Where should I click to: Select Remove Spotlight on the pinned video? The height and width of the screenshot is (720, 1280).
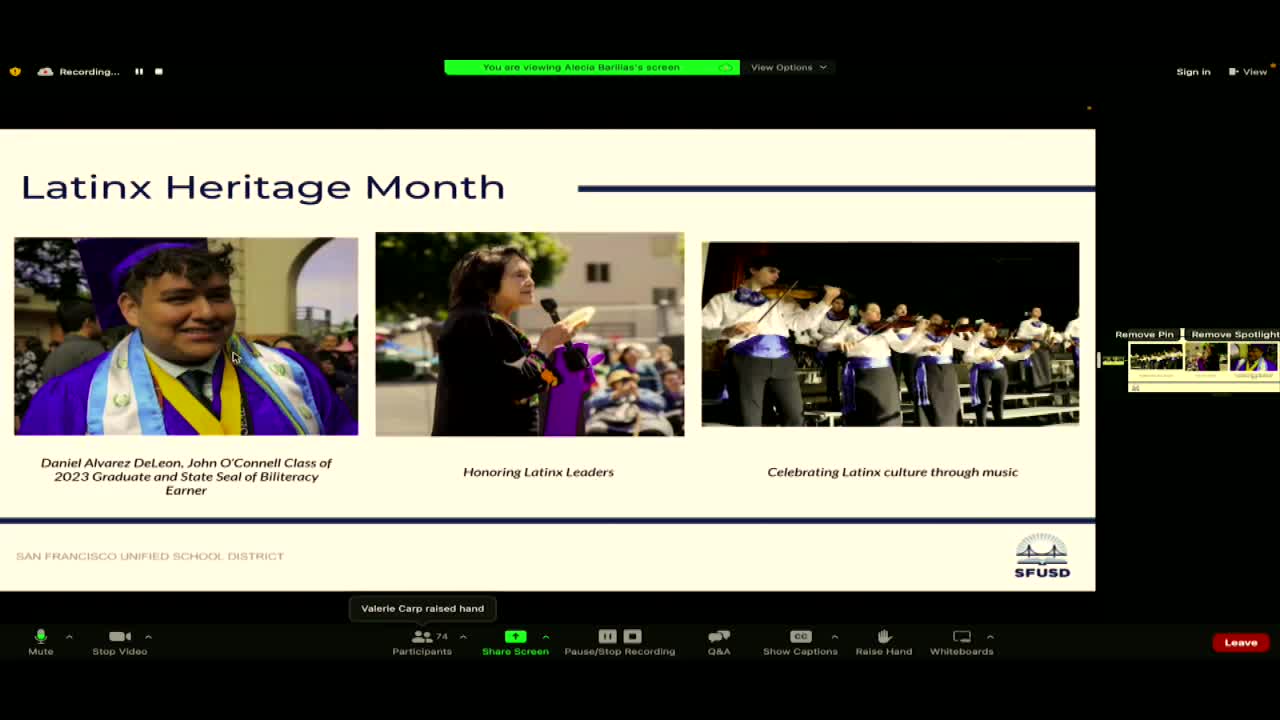coord(1233,334)
